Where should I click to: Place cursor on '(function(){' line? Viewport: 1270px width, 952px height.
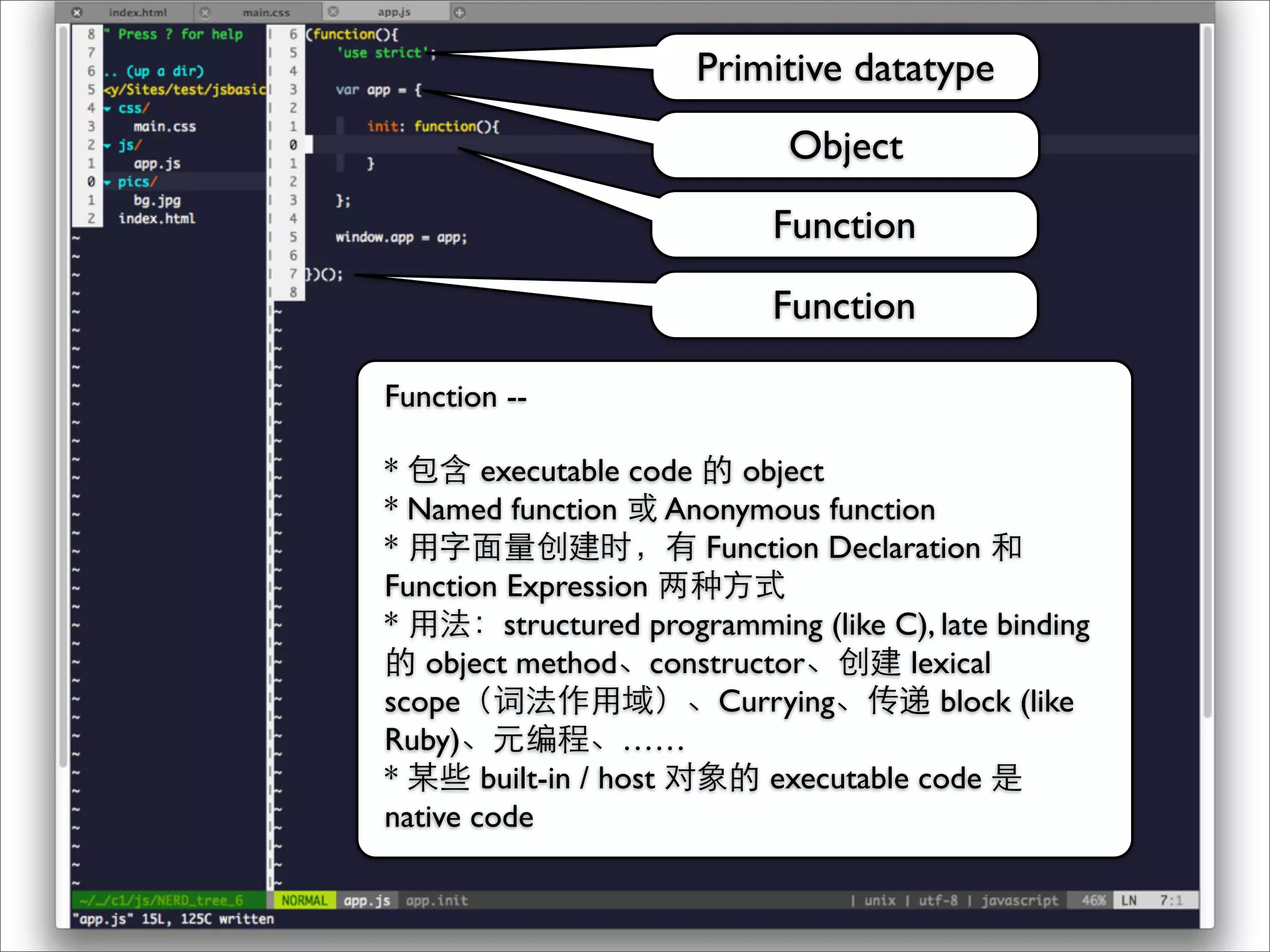pyautogui.click(x=352, y=35)
